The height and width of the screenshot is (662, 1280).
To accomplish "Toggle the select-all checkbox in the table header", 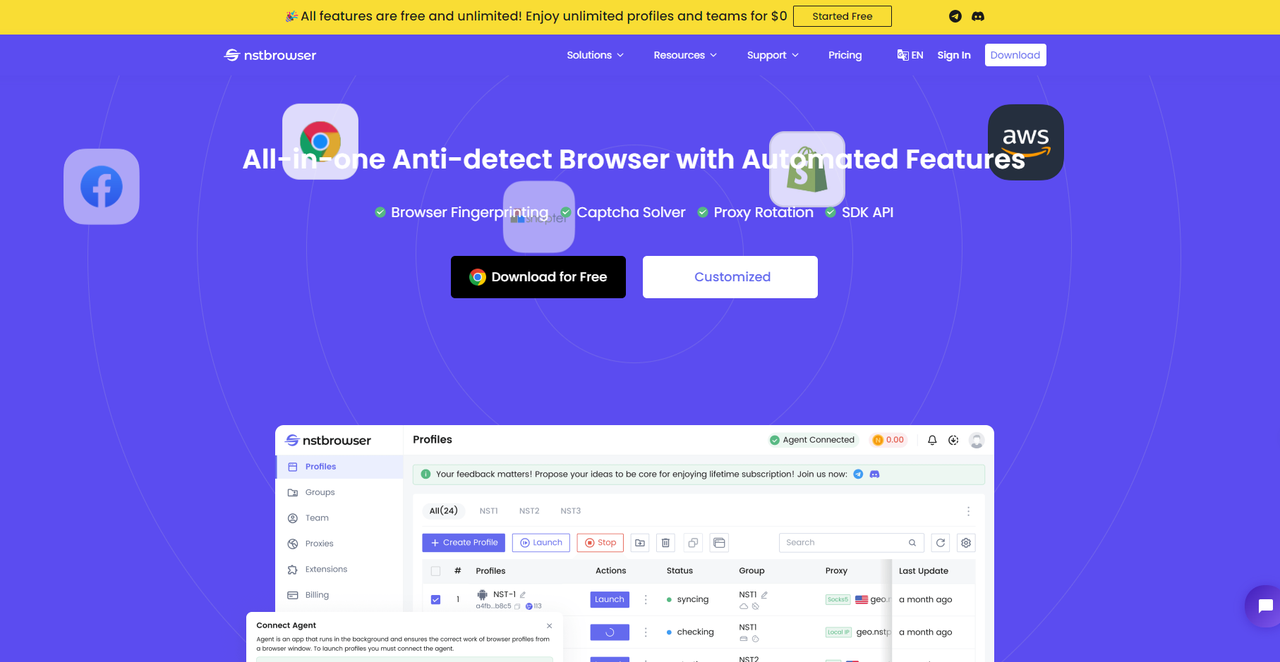I will pyautogui.click(x=435, y=571).
